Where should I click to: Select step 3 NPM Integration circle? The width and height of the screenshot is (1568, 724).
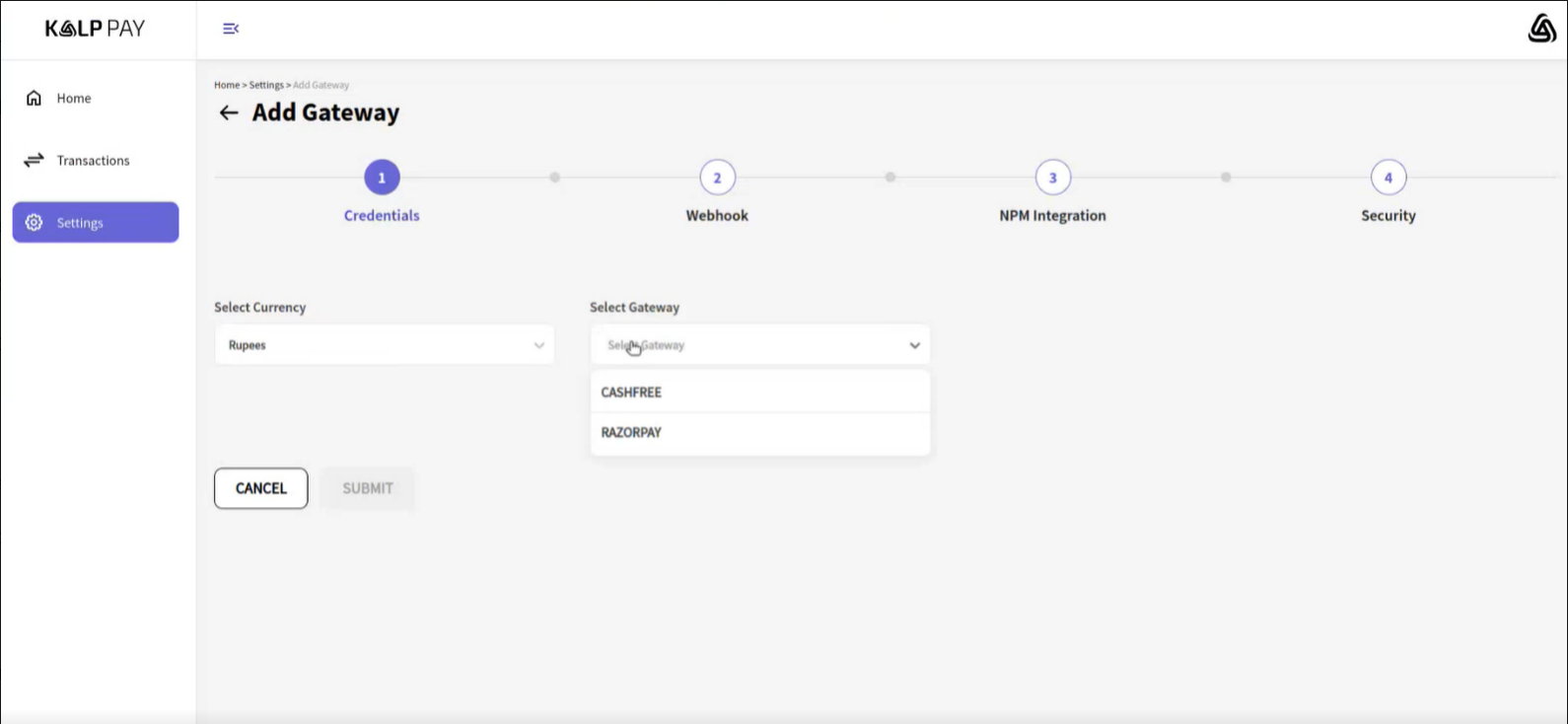[x=1052, y=178]
